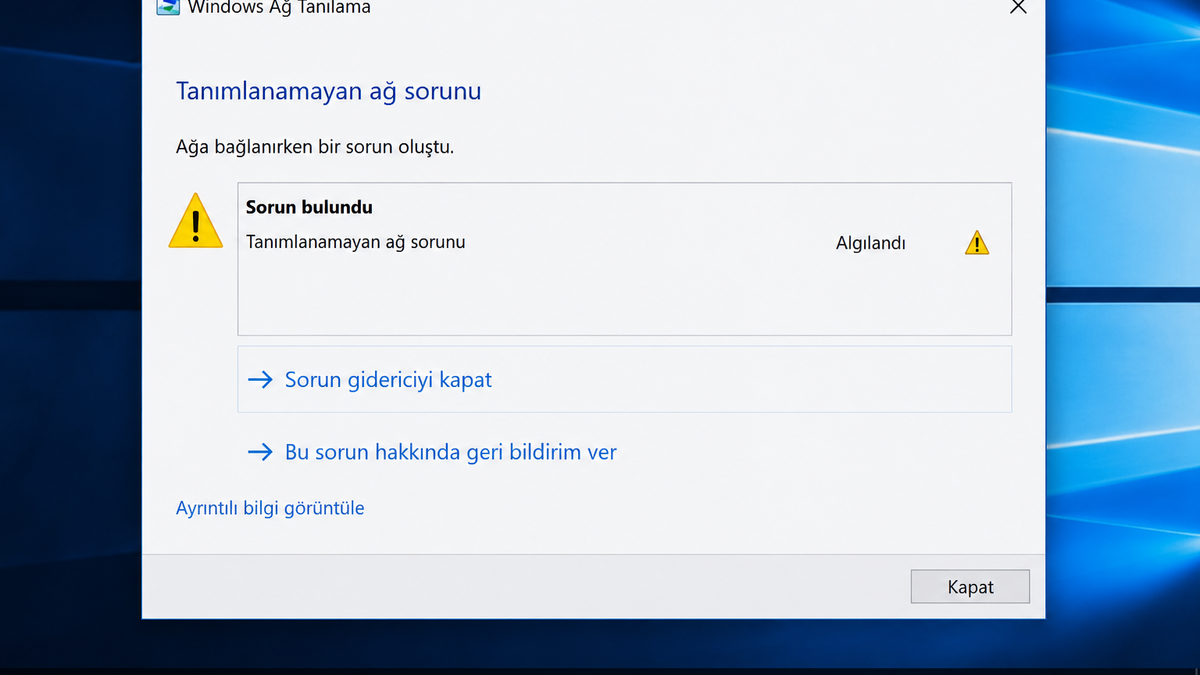1200x675 pixels.
Task: Click the Windows Ağ Tanılama title icon
Action: [168, 7]
